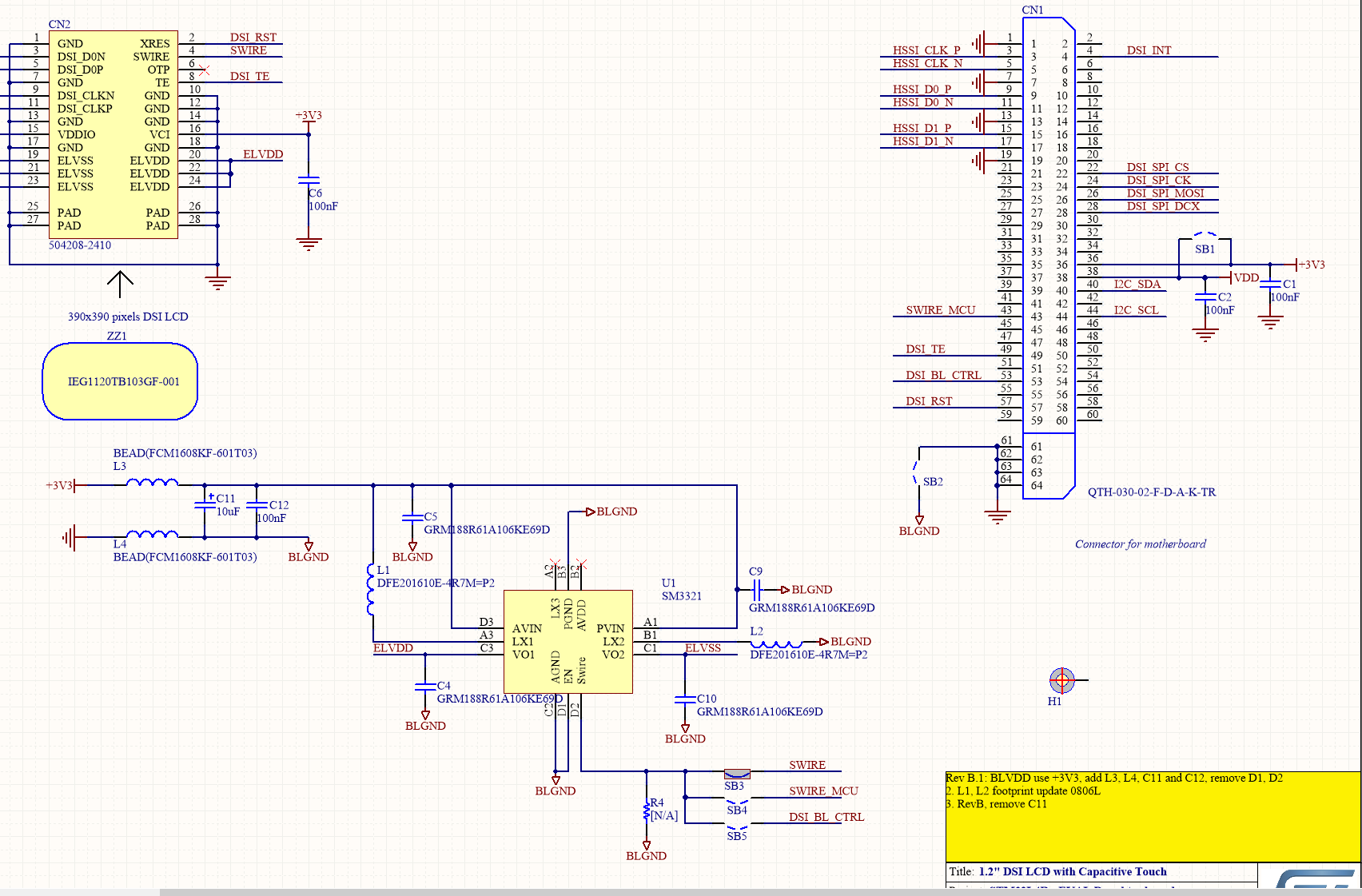Viewport: 1362px width, 896px height.
Task: Click the SWIRE_MCU net label on CN1
Action: 940,310
